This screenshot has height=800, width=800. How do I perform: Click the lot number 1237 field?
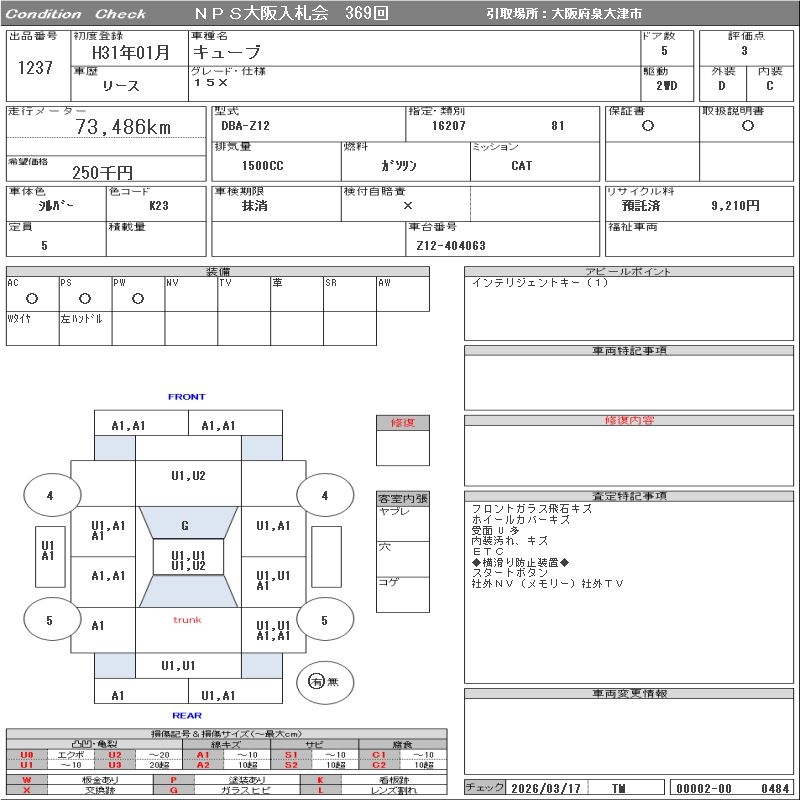tap(35, 67)
